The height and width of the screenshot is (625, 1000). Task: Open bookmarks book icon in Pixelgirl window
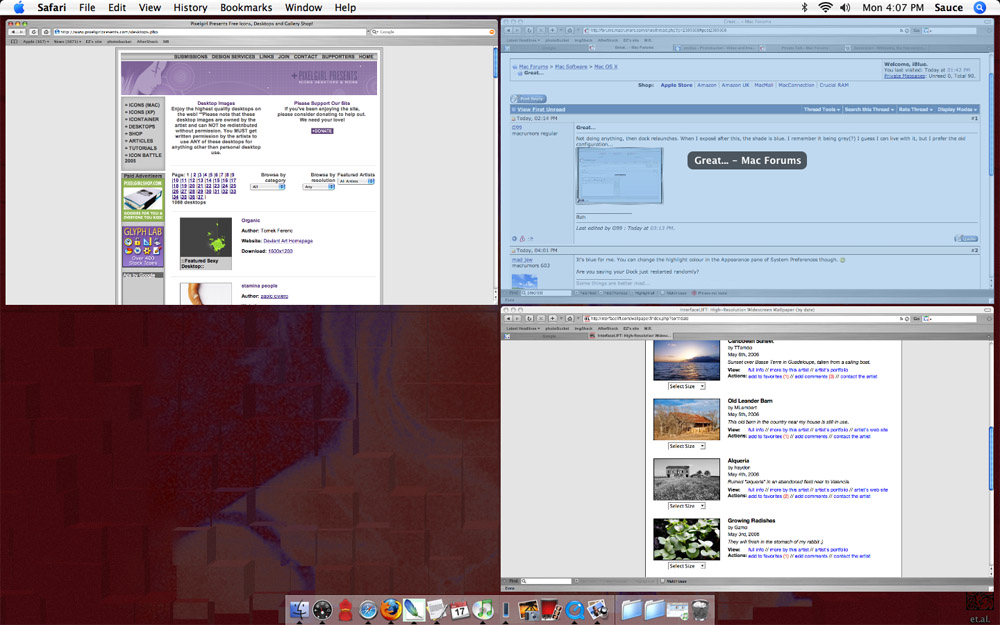click(x=14, y=41)
